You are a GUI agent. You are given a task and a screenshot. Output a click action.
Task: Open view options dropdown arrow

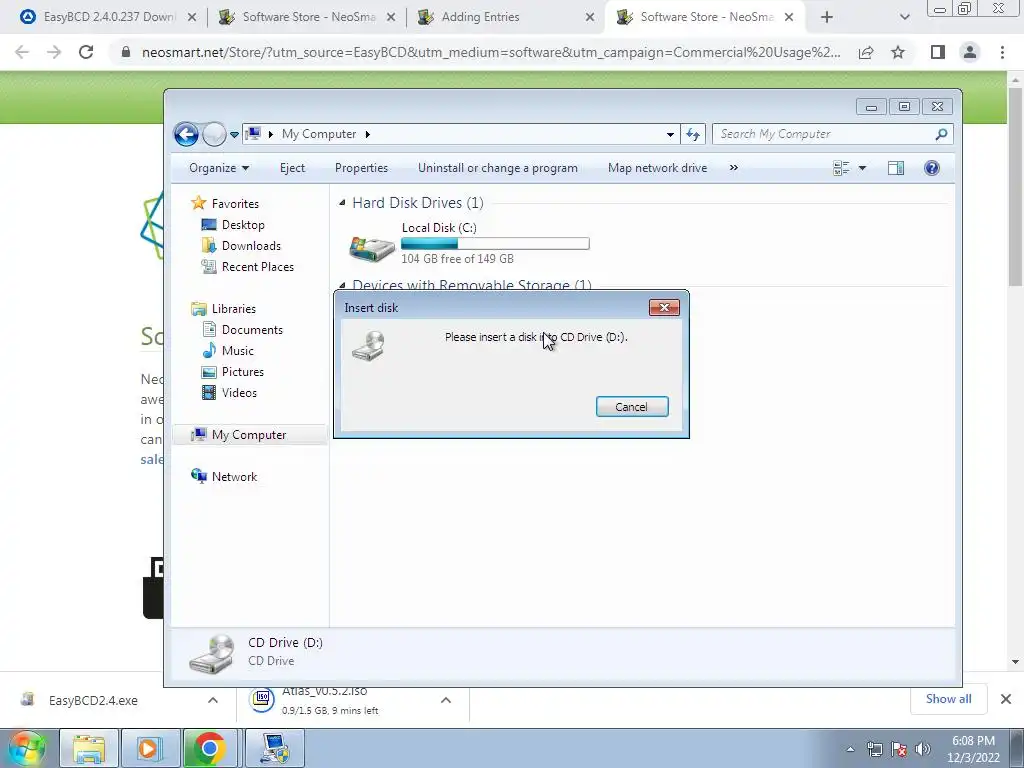[x=862, y=168]
